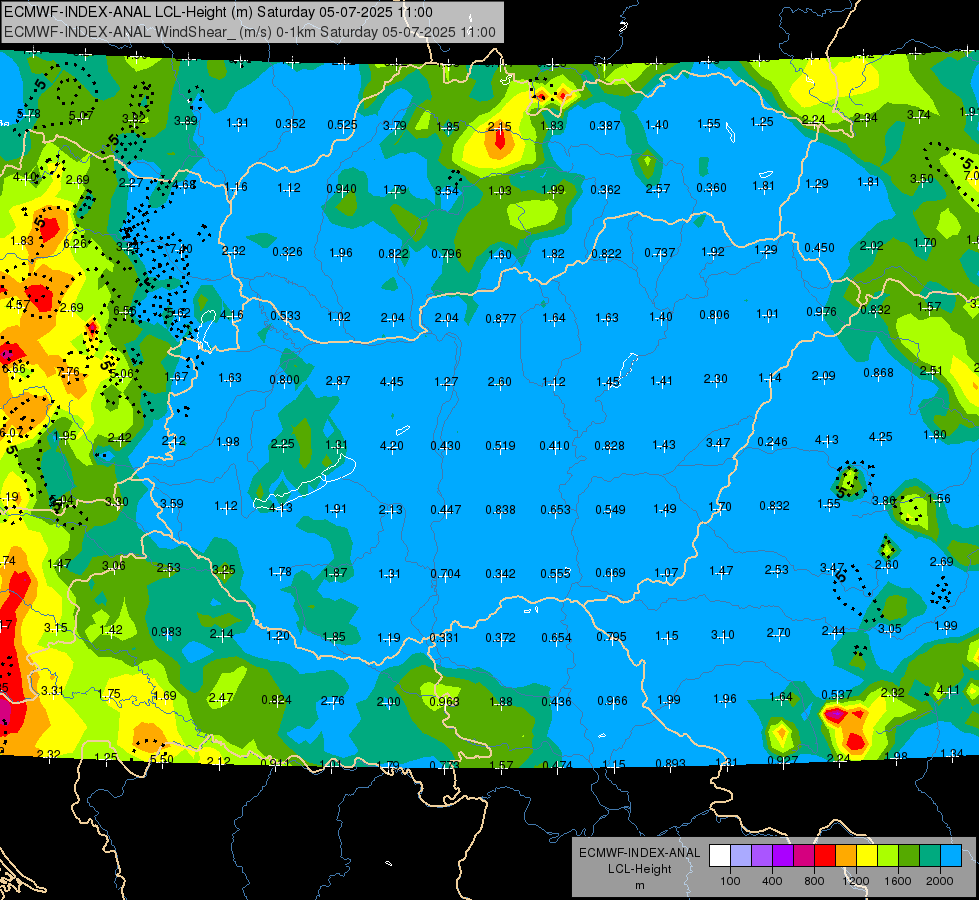Click the magenta swatch in the legend
This screenshot has width=979, height=900.
804,855
